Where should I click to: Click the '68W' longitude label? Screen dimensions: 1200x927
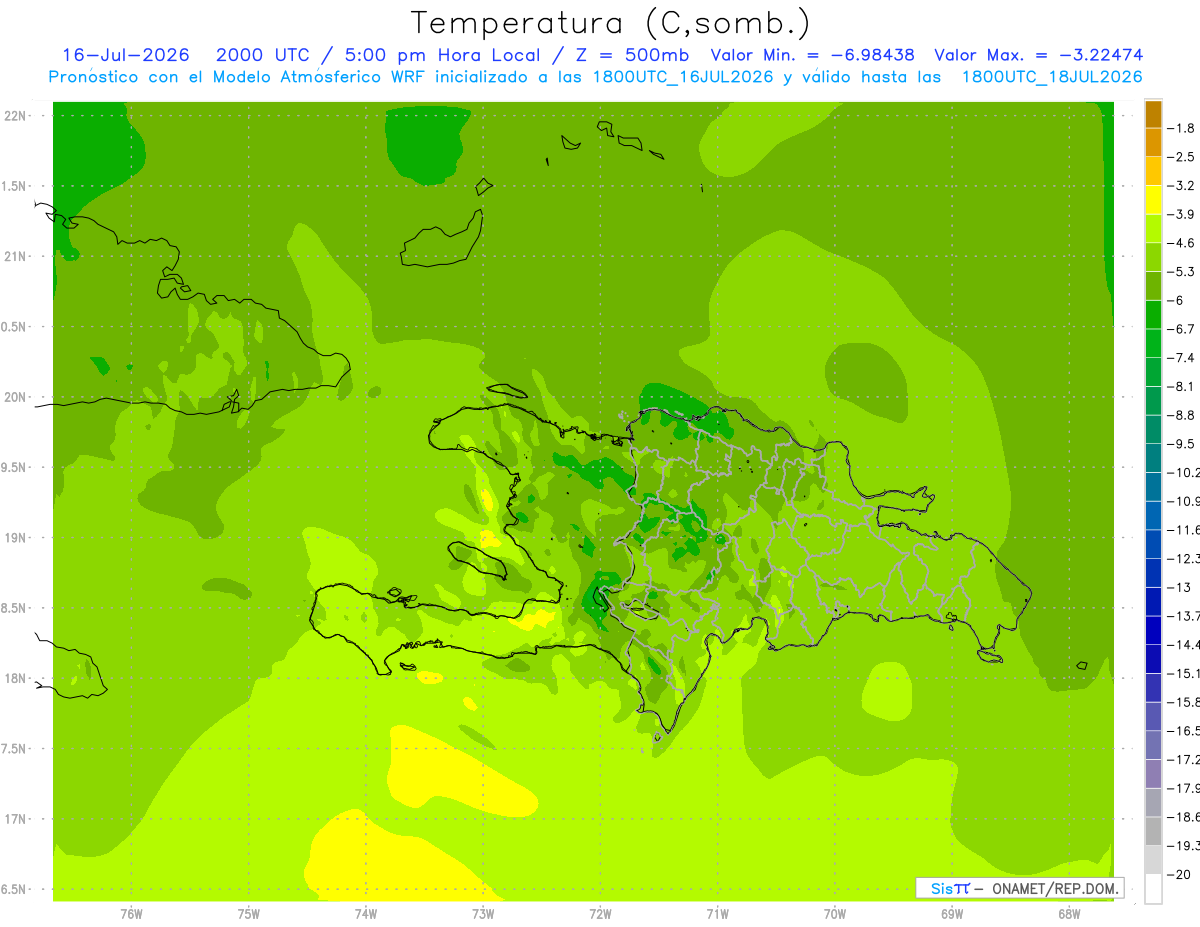click(1069, 914)
